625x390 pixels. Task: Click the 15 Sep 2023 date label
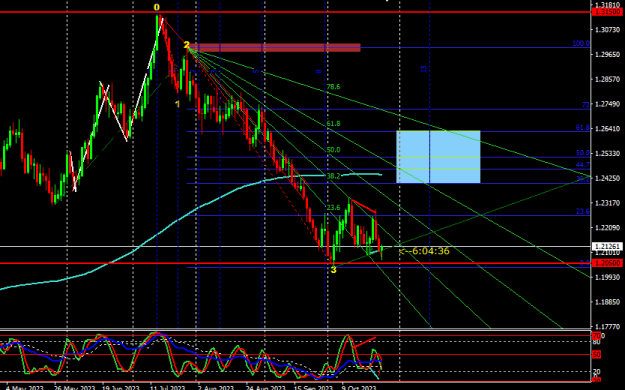[313, 388]
